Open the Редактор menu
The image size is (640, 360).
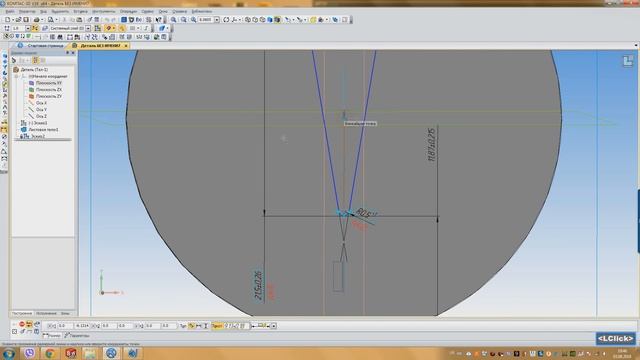(27, 11)
